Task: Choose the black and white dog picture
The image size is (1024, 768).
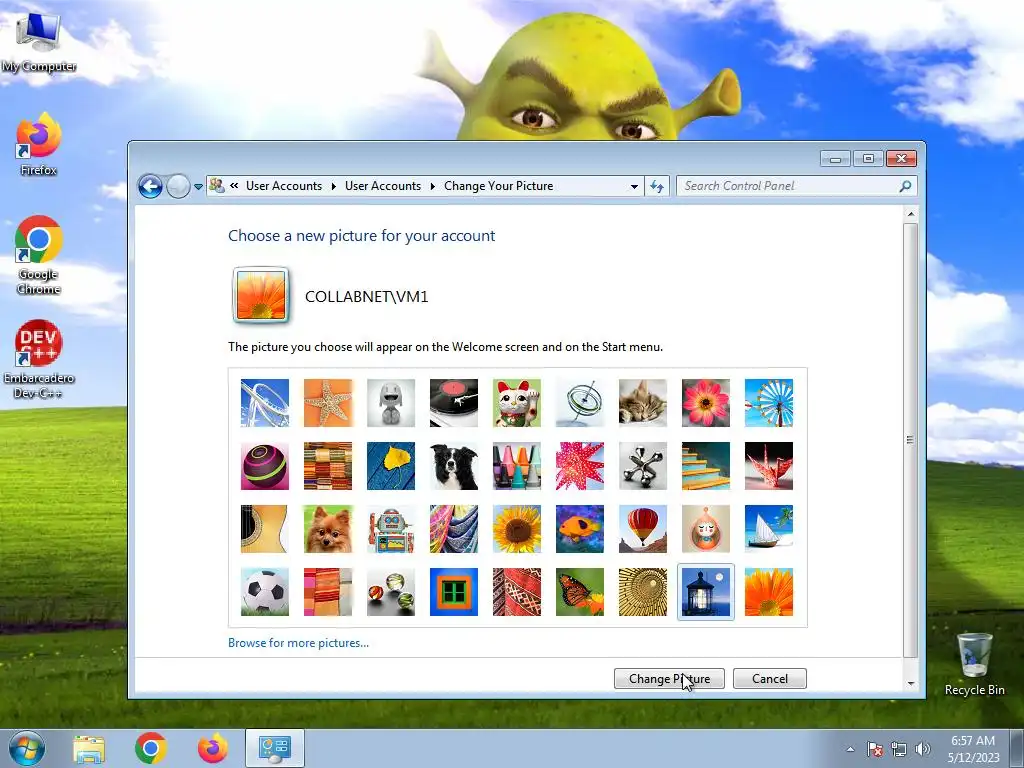Action: pos(454,466)
